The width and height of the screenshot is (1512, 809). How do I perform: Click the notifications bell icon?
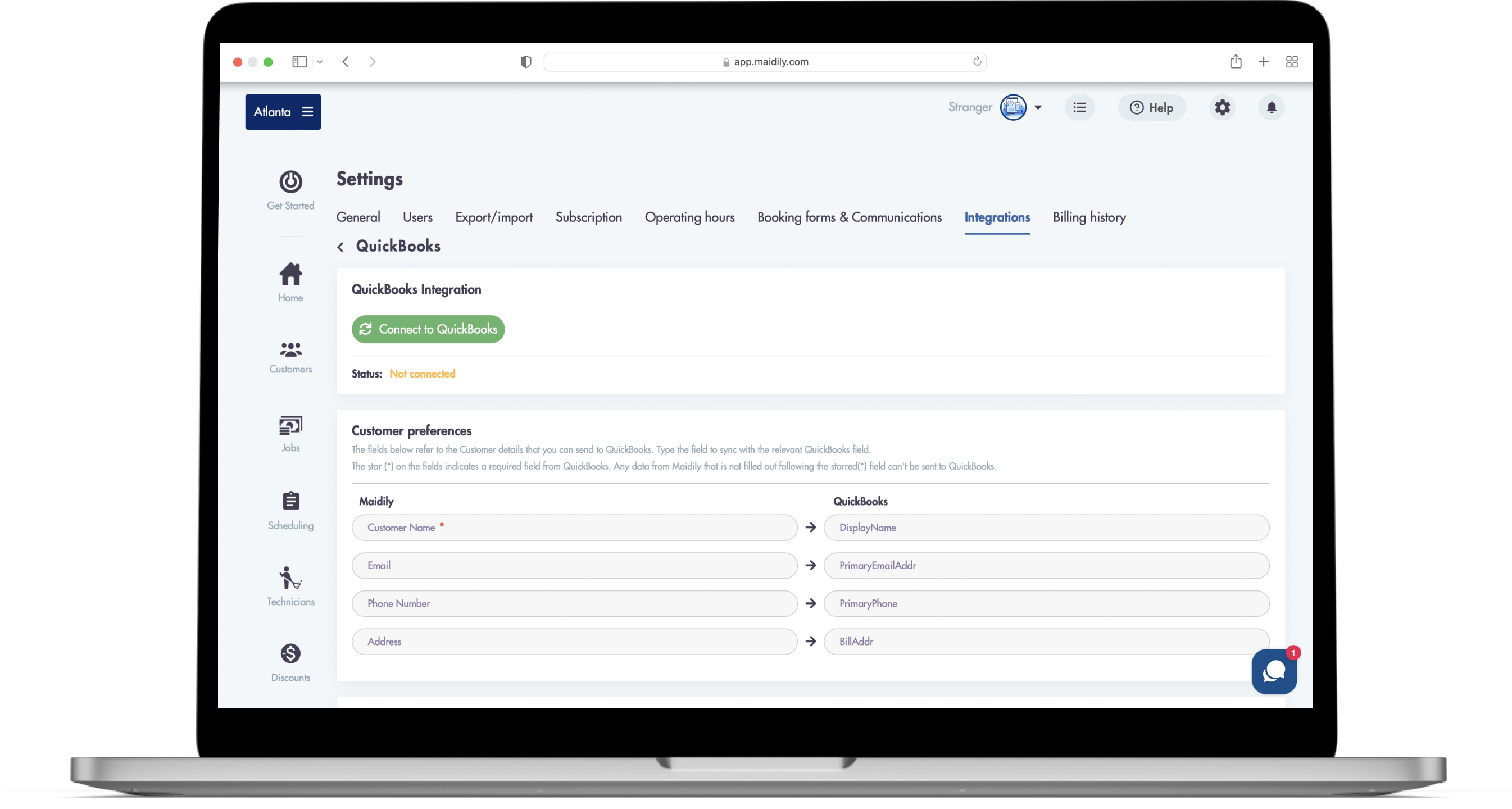[1272, 108]
